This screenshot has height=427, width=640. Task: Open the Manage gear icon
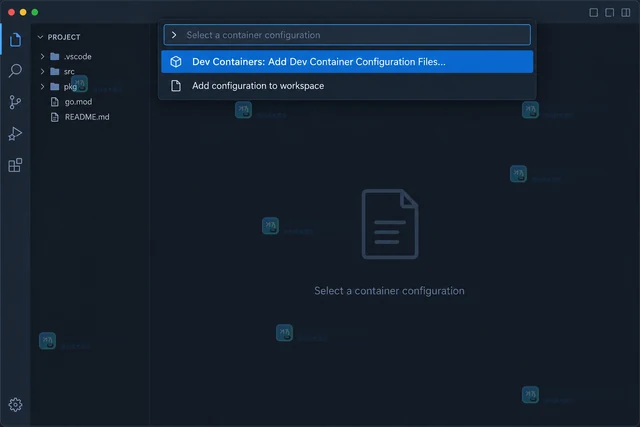click(16, 405)
